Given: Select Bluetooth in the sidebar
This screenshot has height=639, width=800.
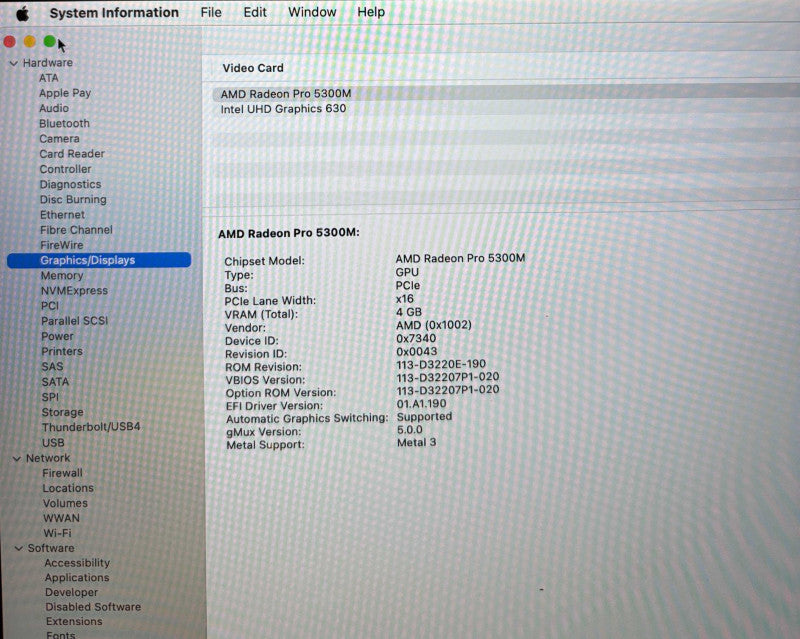Looking at the screenshot, I should 64,124.
